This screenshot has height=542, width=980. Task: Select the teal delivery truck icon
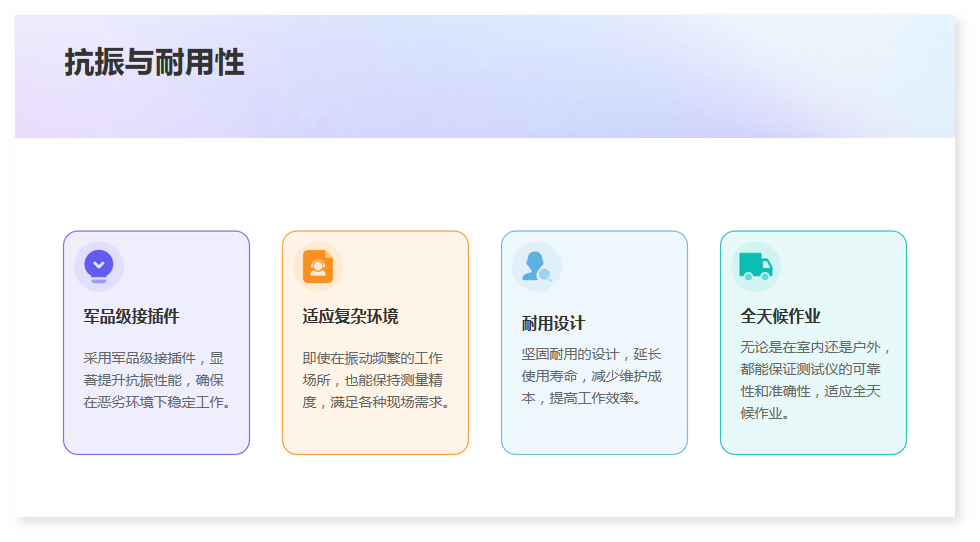tap(755, 266)
